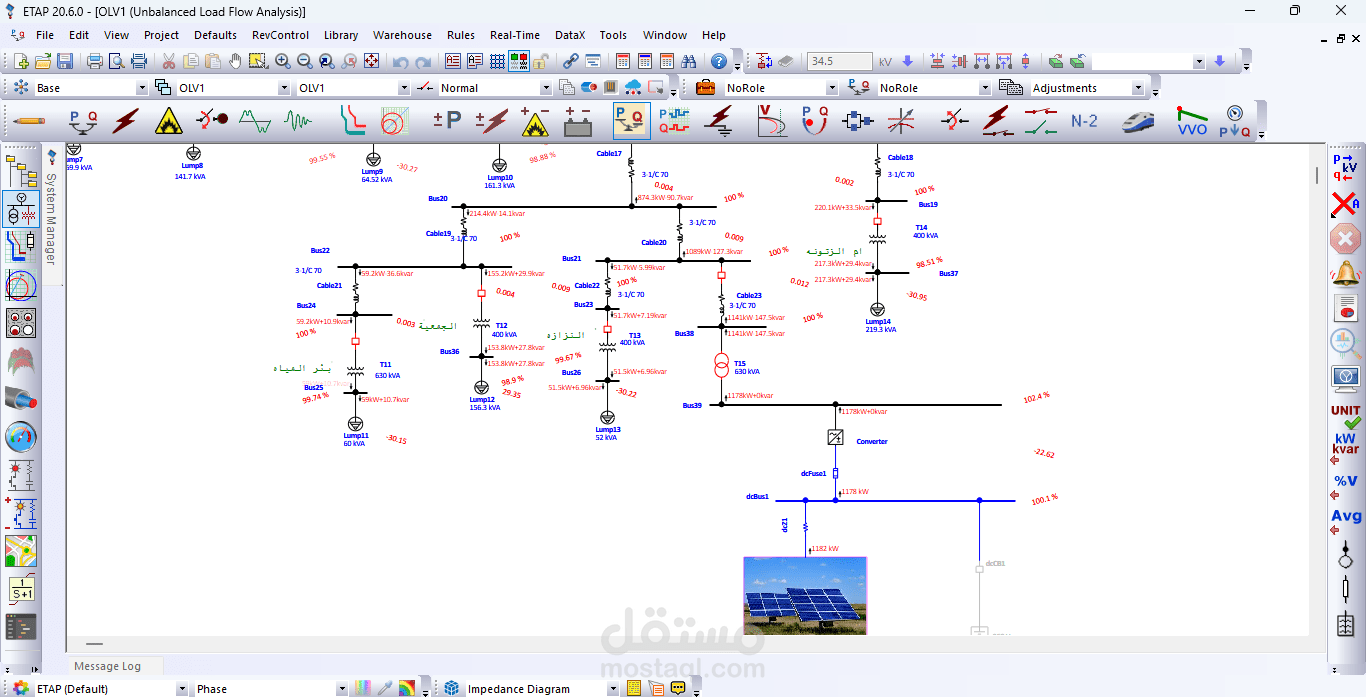Click the Help question mark icon
This screenshot has width=1366, height=697.
coord(719,61)
